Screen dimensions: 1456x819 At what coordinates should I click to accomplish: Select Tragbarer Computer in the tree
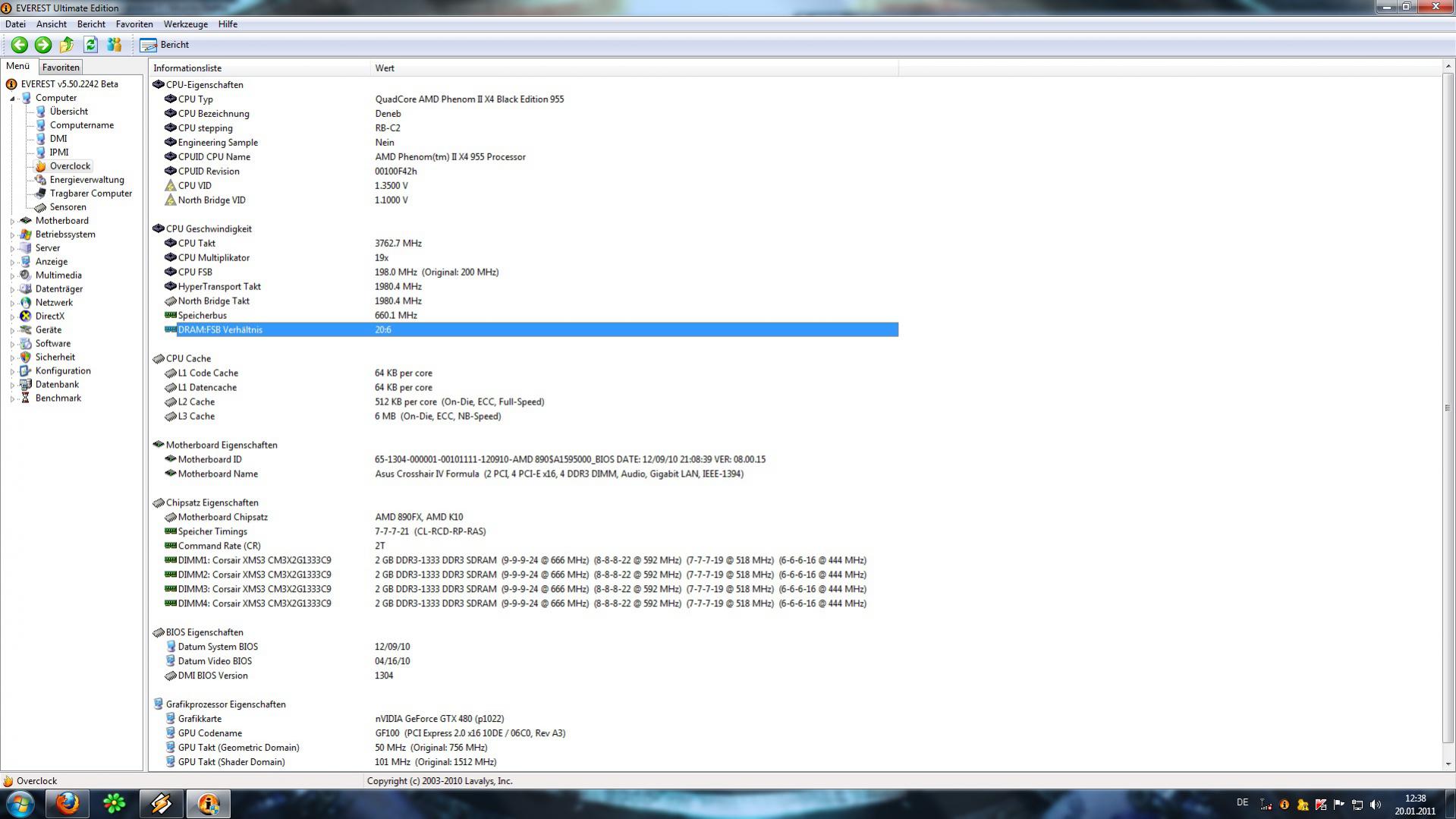[91, 194]
